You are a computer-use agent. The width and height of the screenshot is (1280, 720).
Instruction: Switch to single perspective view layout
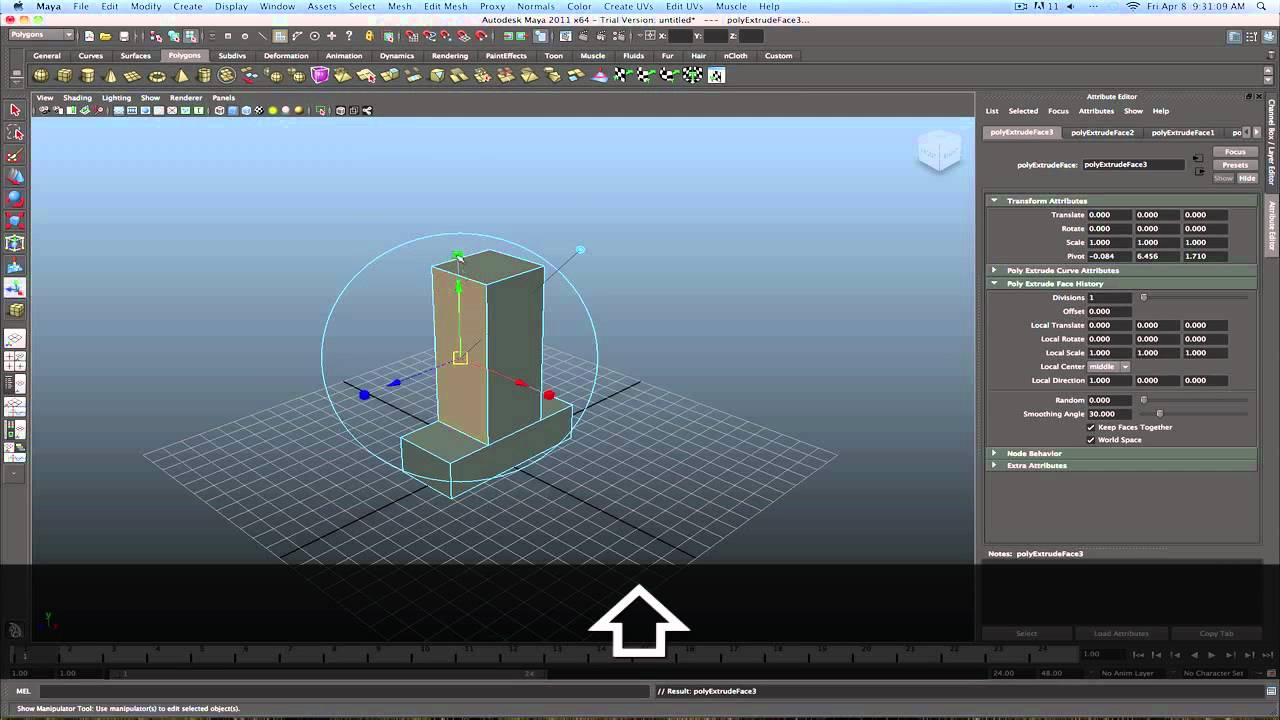point(15,340)
